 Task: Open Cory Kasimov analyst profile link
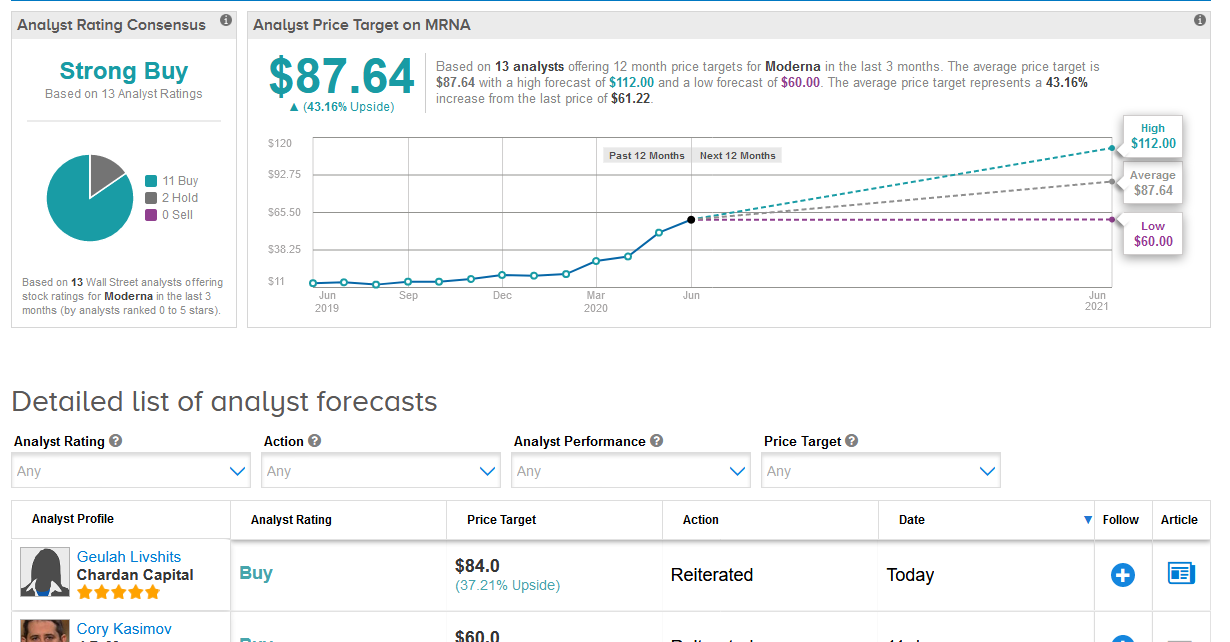[x=124, y=629]
